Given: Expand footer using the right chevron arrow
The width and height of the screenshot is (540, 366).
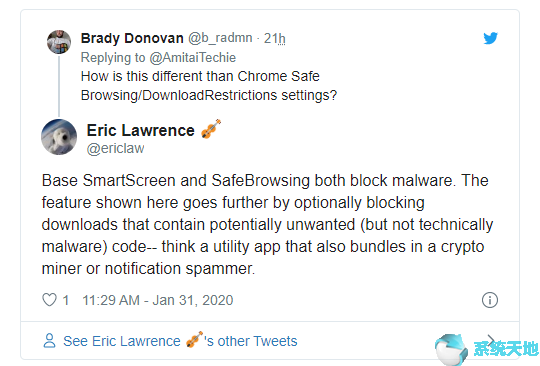Looking at the screenshot, I should [492, 341].
